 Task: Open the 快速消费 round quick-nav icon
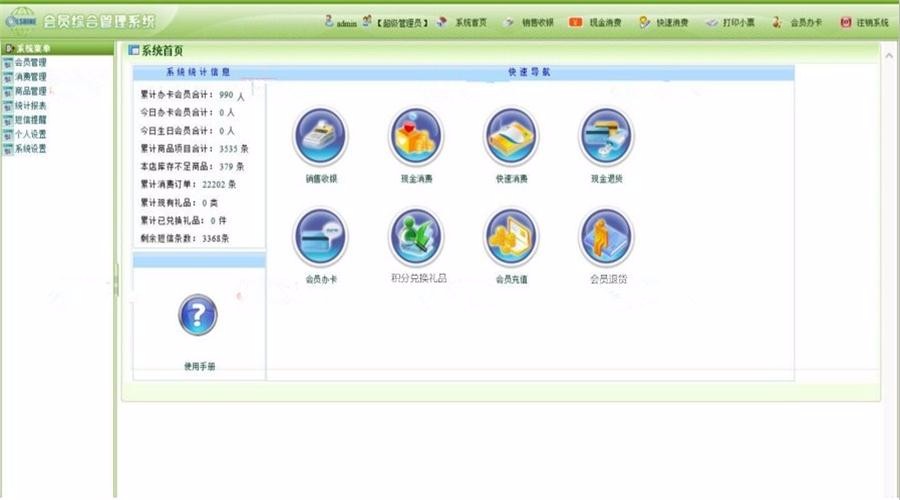point(511,137)
